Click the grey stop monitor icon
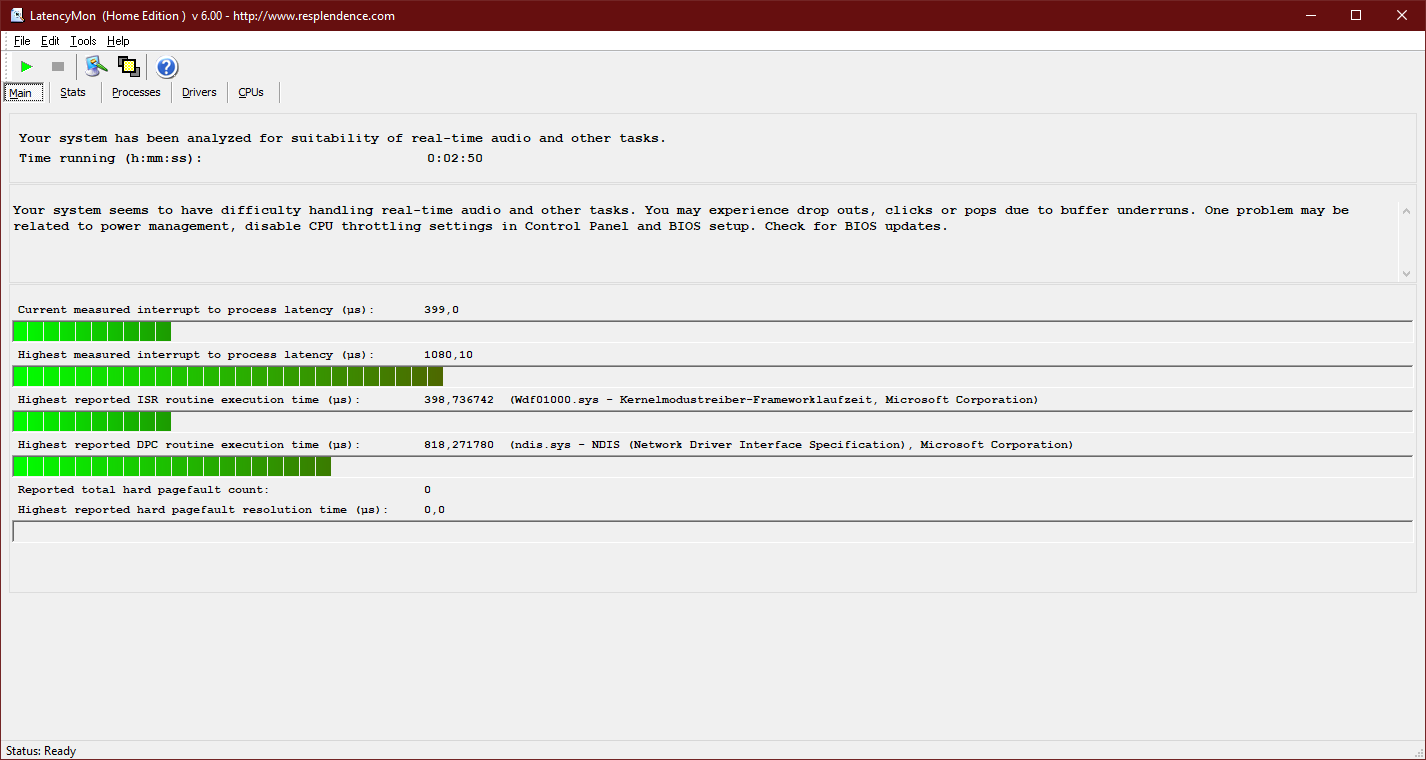The width and height of the screenshot is (1426, 760). pos(58,66)
